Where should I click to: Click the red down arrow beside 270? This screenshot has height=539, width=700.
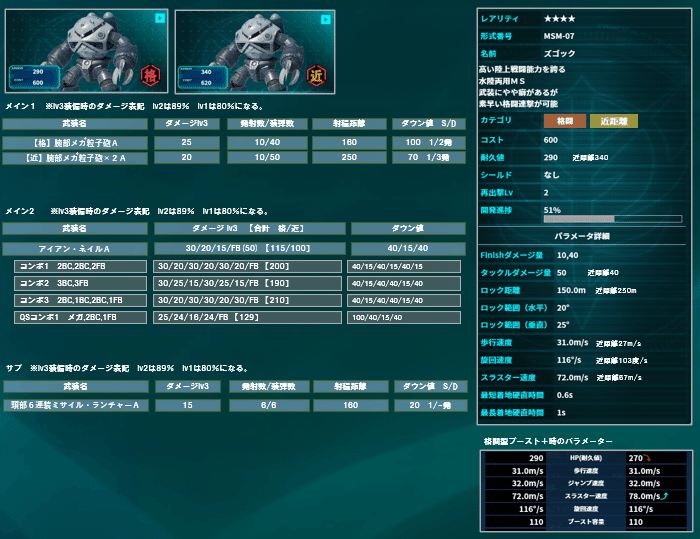point(647,458)
